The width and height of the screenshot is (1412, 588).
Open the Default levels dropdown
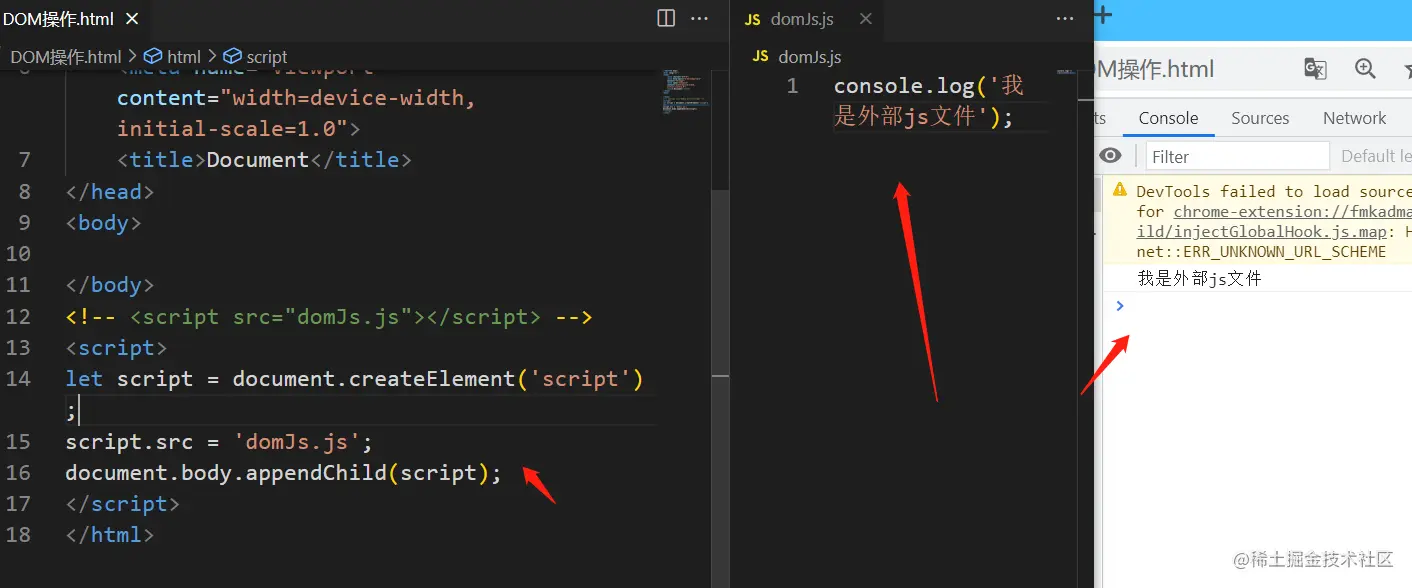click(1376, 156)
